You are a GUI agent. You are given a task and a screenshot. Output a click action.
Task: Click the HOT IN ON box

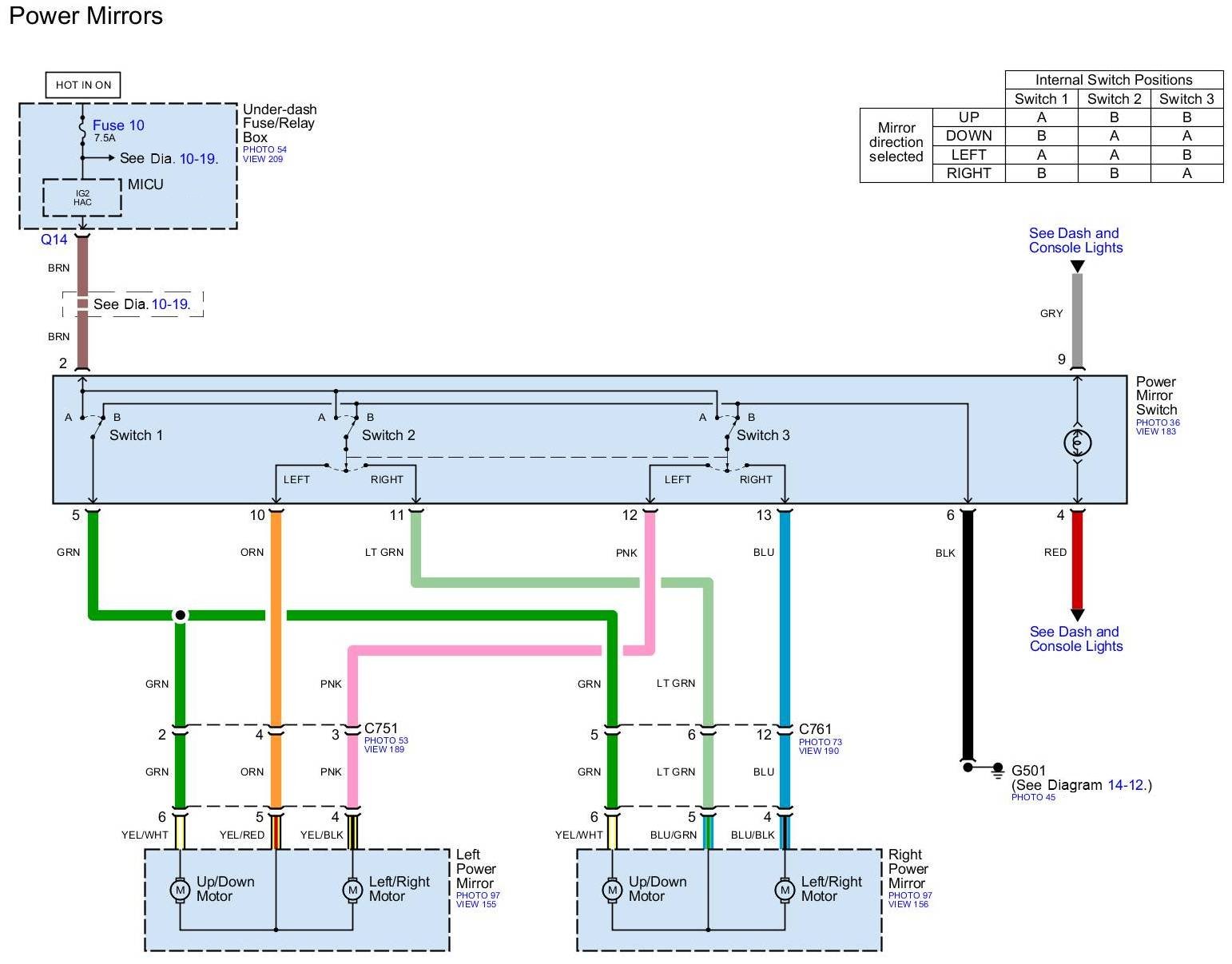coord(83,85)
